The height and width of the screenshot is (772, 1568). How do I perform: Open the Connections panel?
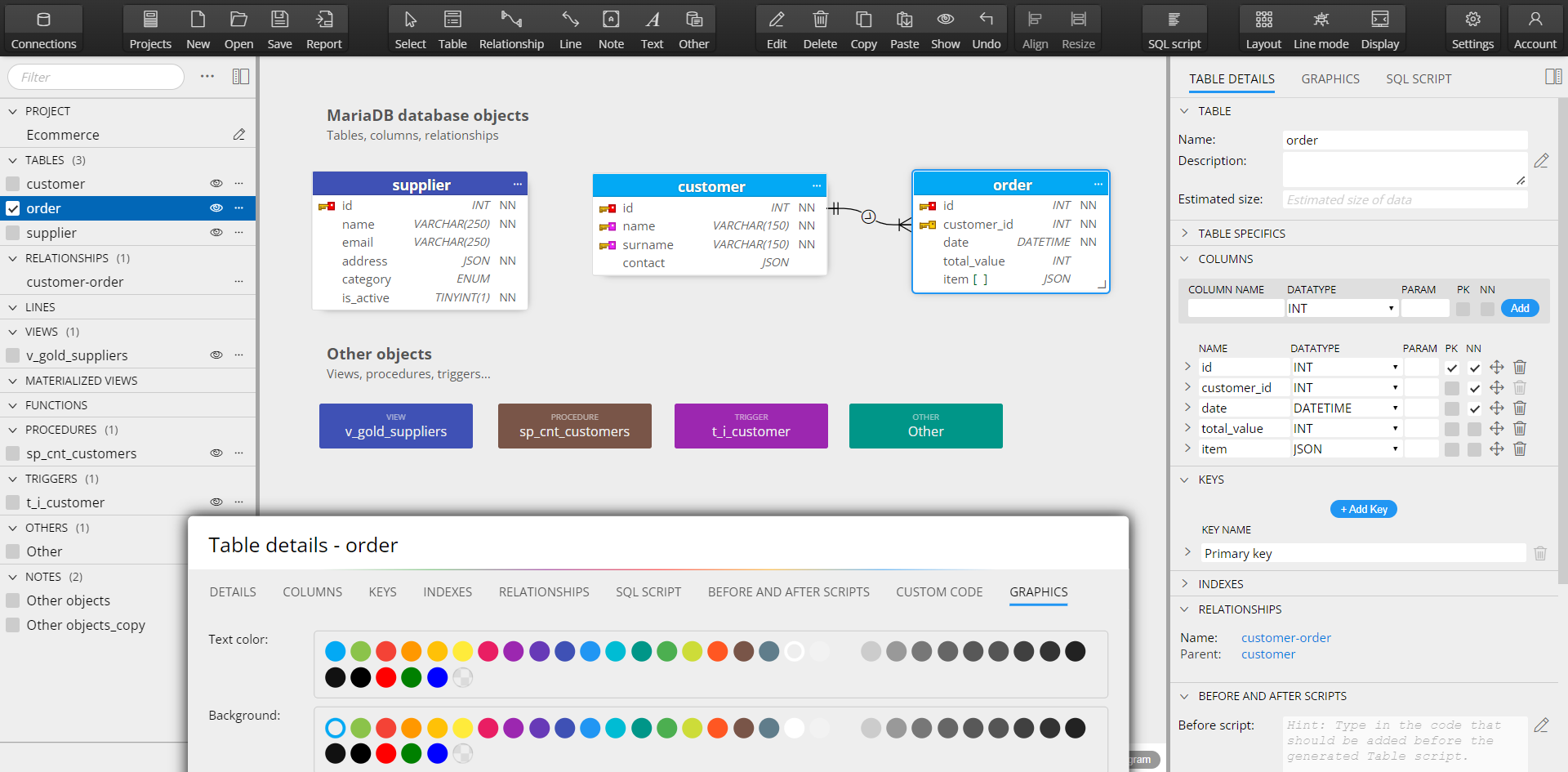[x=43, y=29]
